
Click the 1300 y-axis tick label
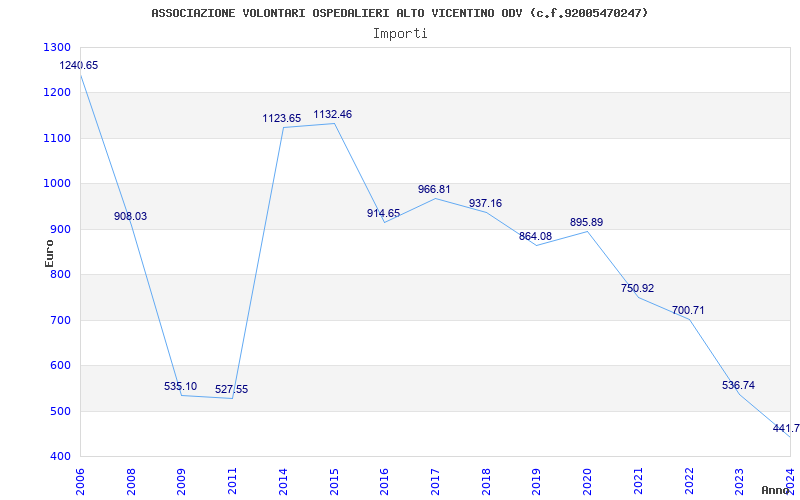[57, 47]
